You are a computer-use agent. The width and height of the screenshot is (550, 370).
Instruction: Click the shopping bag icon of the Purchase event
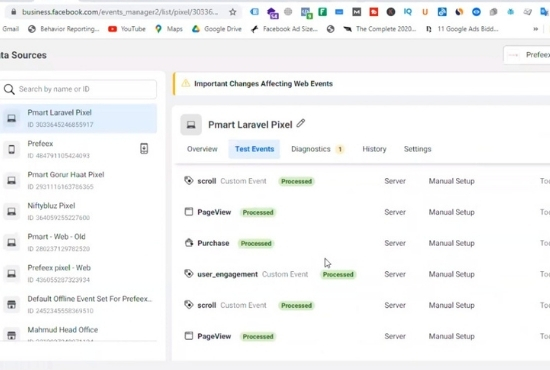189,243
